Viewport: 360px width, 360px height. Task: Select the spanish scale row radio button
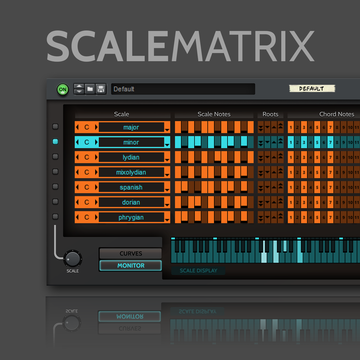pyautogui.click(x=55, y=187)
